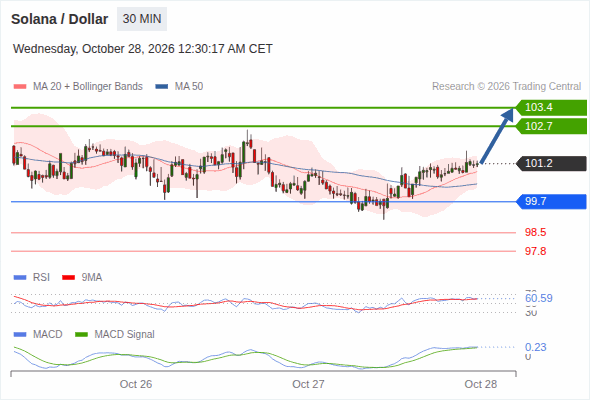The width and height of the screenshot is (590, 400).
Task: Click the MACD Signal legend label
Action: (x=125, y=335)
